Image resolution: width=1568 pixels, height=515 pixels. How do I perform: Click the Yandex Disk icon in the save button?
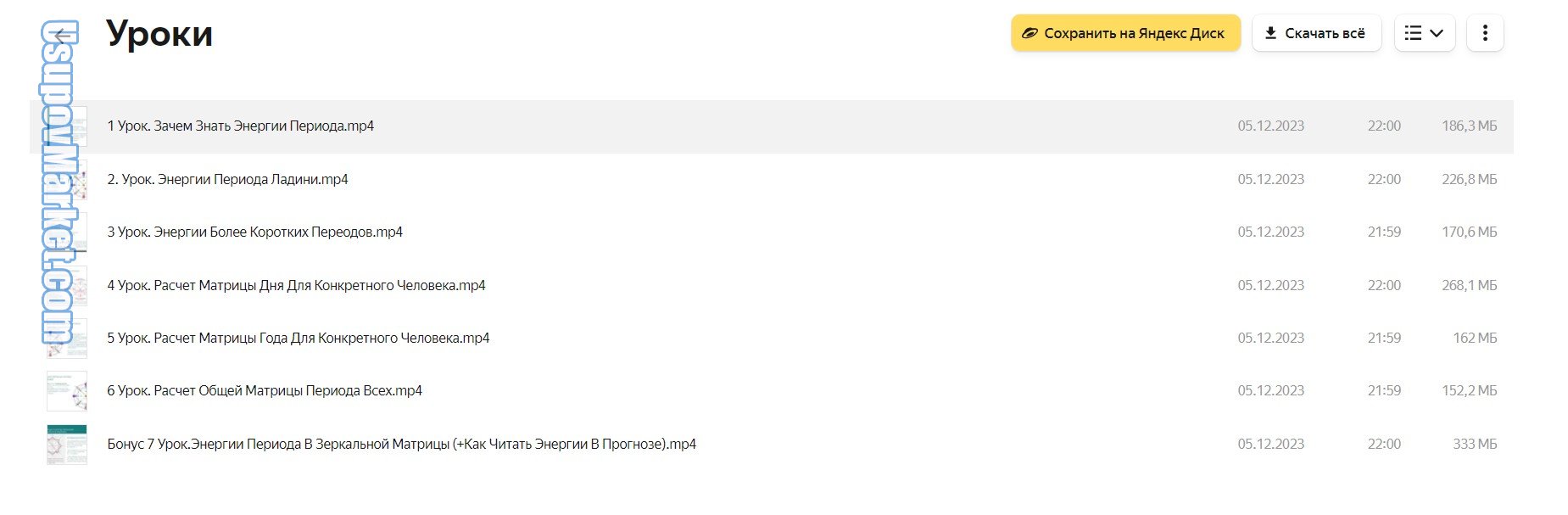tap(1030, 33)
